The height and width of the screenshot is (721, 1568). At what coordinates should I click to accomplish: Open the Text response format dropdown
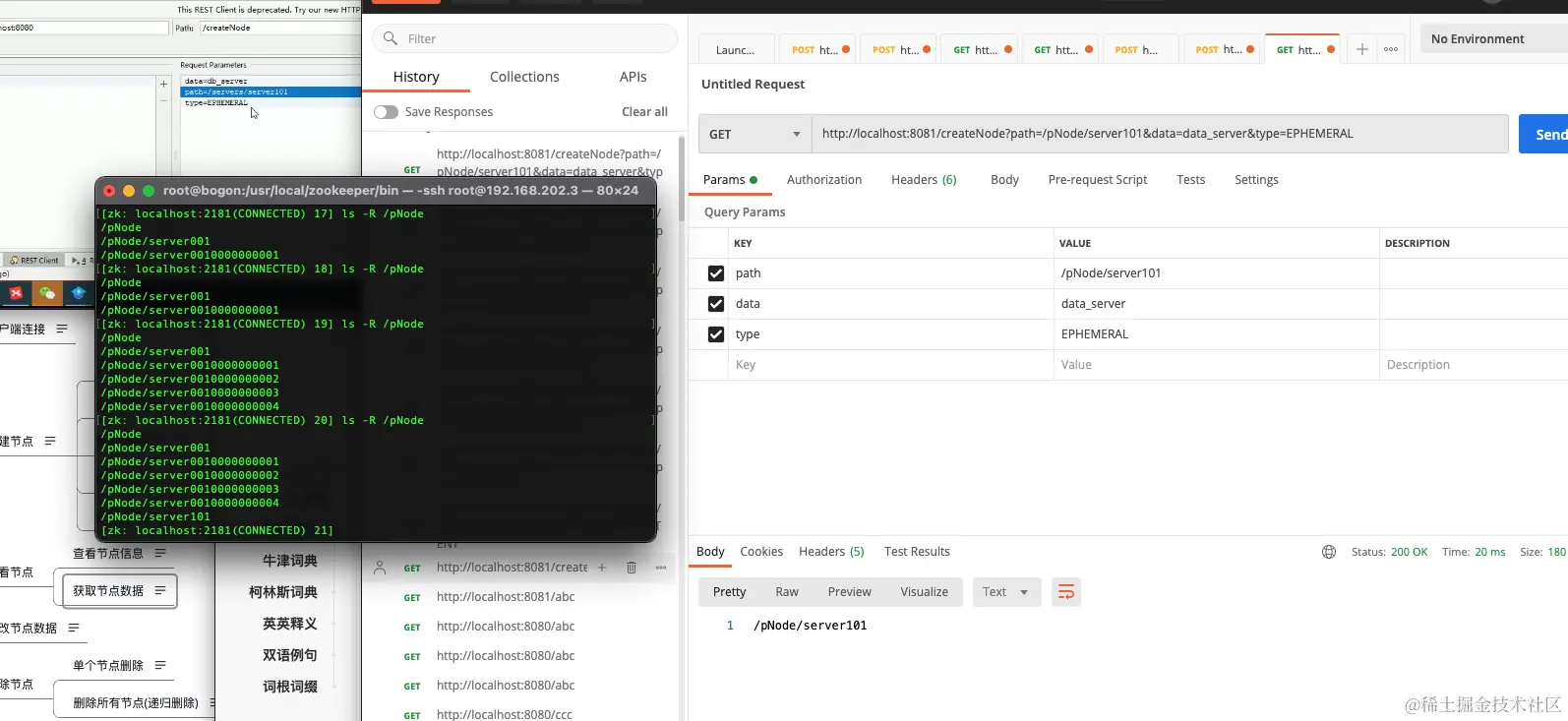(x=1006, y=592)
